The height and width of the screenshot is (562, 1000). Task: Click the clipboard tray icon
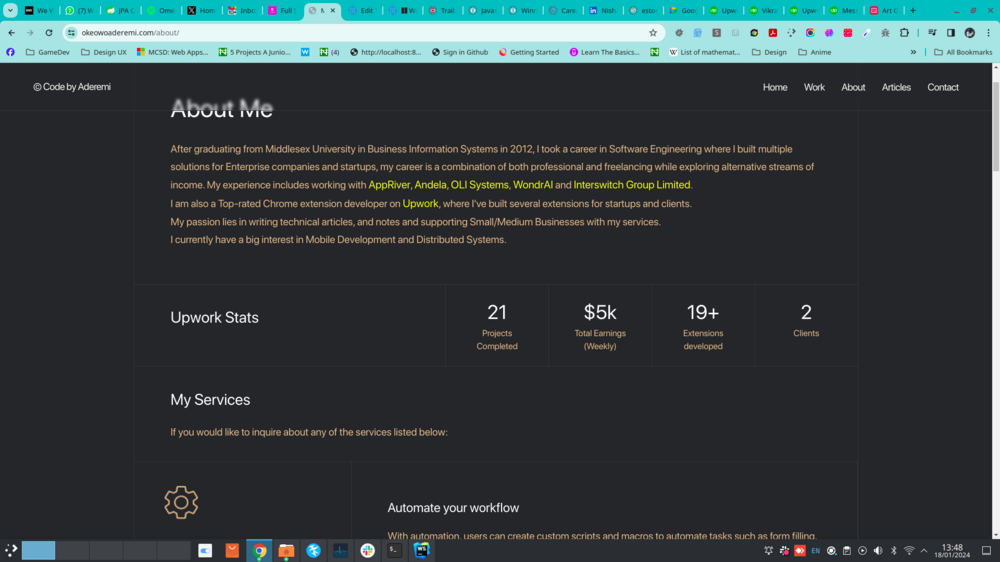(846, 551)
